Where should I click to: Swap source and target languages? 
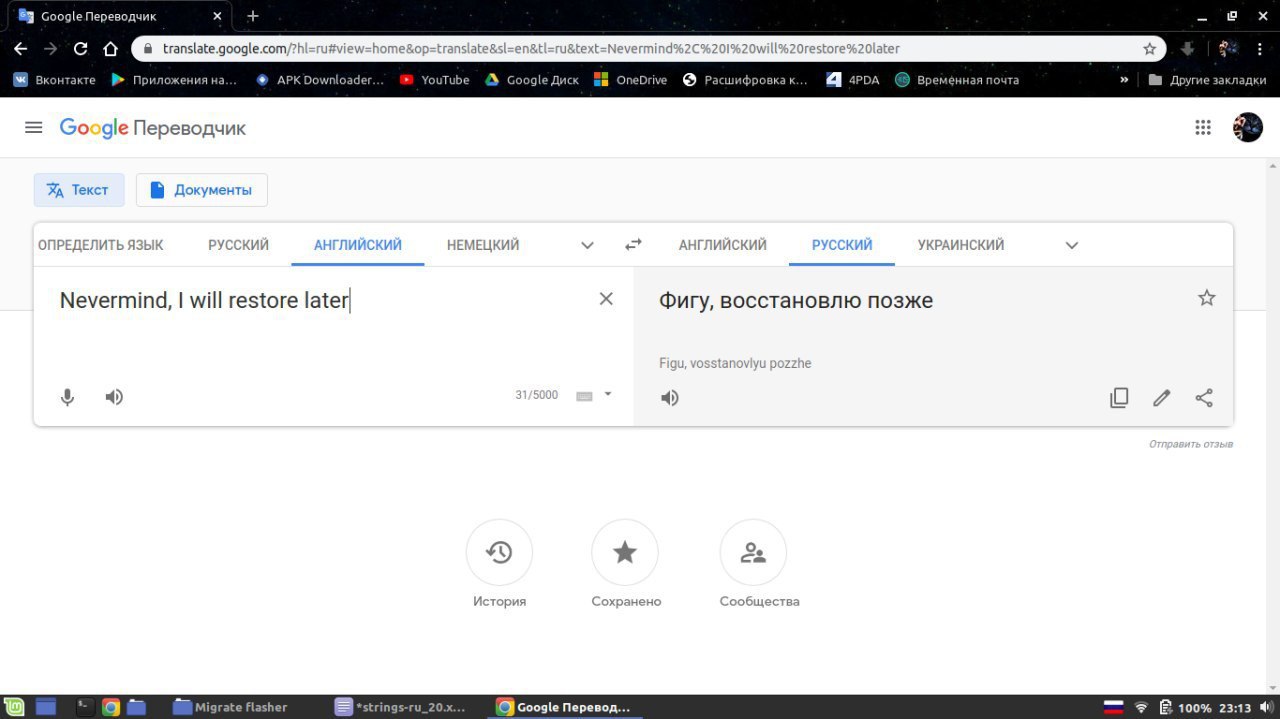click(633, 244)
